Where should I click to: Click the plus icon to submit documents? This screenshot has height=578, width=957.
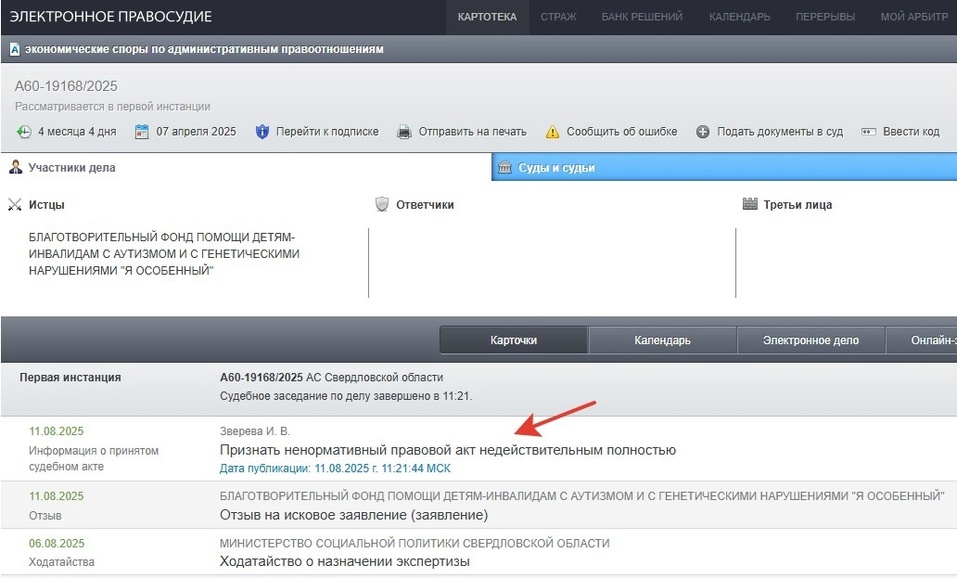click(703, 132)
